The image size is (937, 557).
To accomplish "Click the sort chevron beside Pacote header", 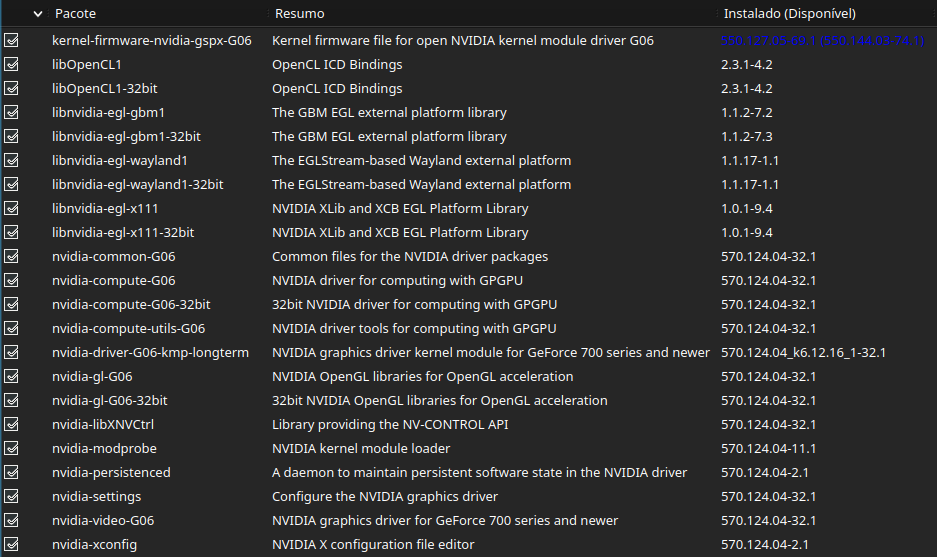I will (38, 13).
